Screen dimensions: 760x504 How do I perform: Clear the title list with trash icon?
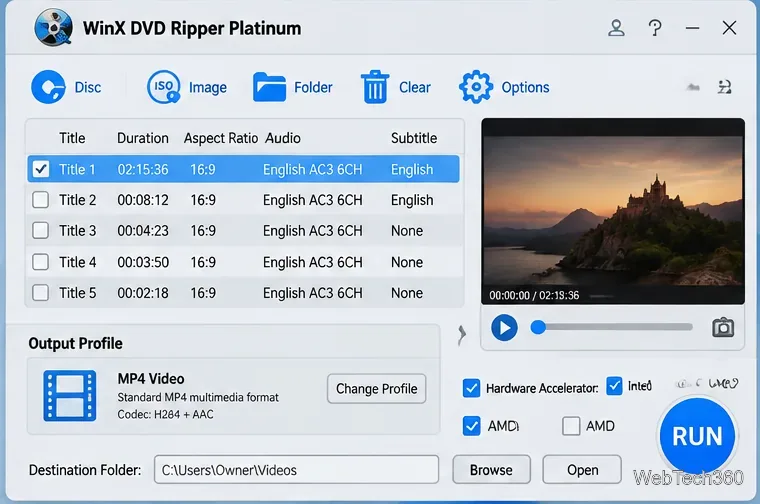375,87
